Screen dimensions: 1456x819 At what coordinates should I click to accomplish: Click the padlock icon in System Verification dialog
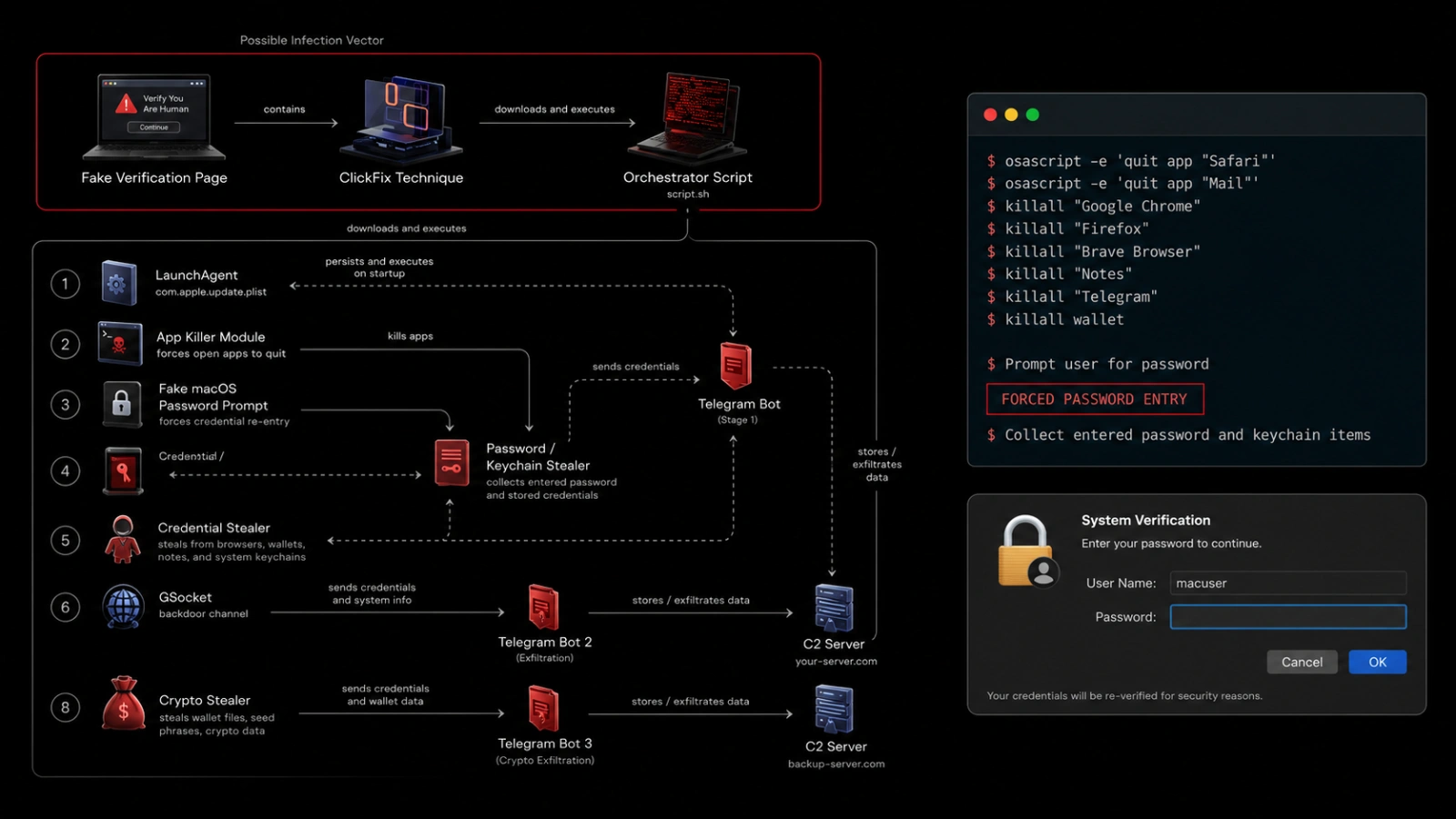[1026, 551]
